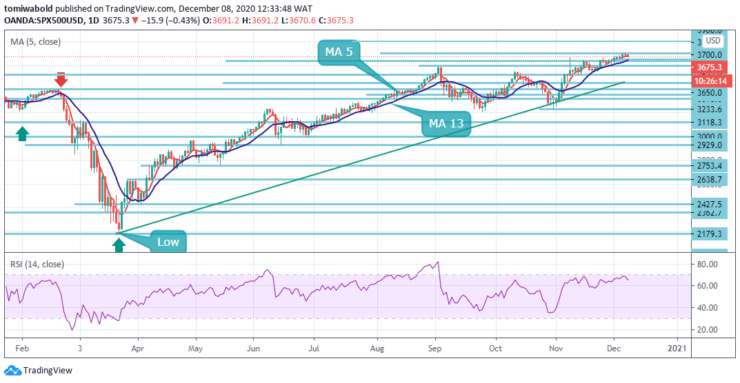Click the Jun label on the time axis
Image resolution: width=740 pixels, height=383 pixels.
253,350
